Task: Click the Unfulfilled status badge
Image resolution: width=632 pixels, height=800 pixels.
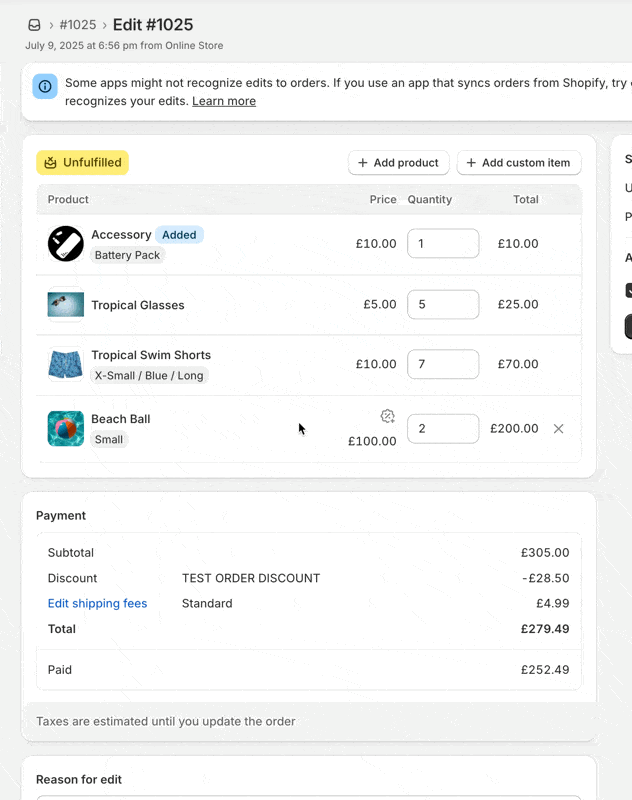Action: 83,163
